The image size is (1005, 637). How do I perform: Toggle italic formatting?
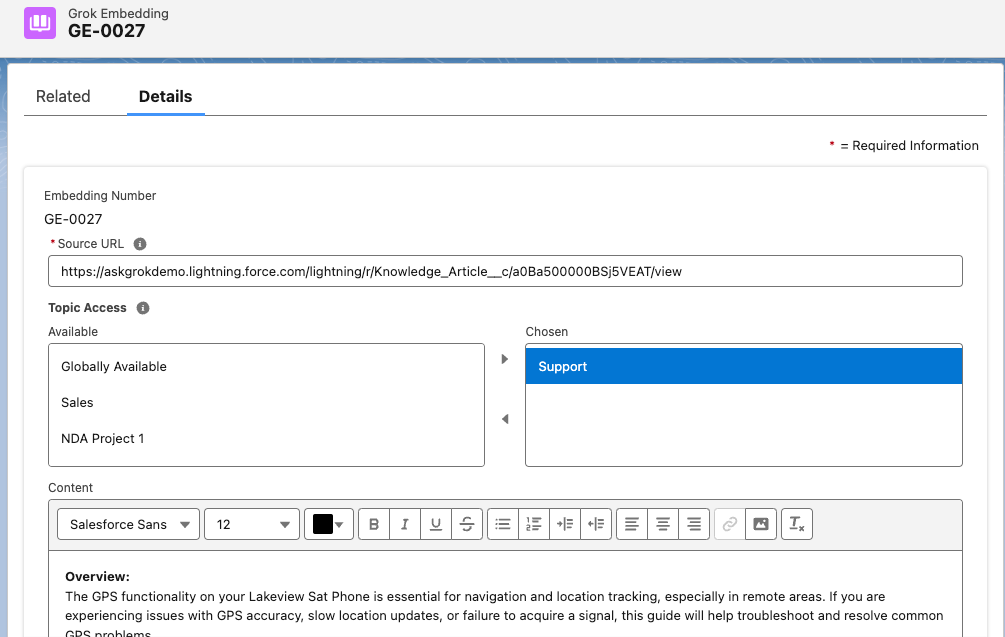pos(405,524)
